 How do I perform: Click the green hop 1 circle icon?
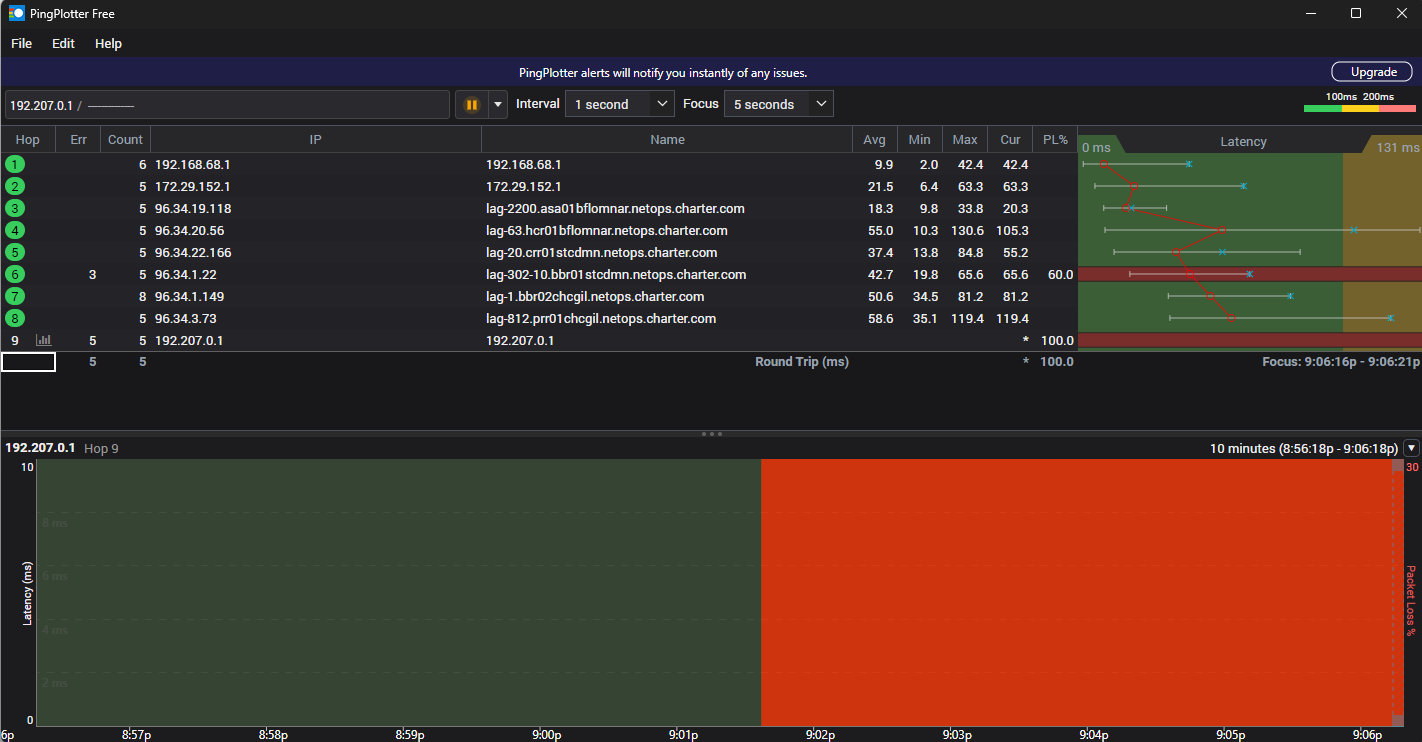click(15, 164)
